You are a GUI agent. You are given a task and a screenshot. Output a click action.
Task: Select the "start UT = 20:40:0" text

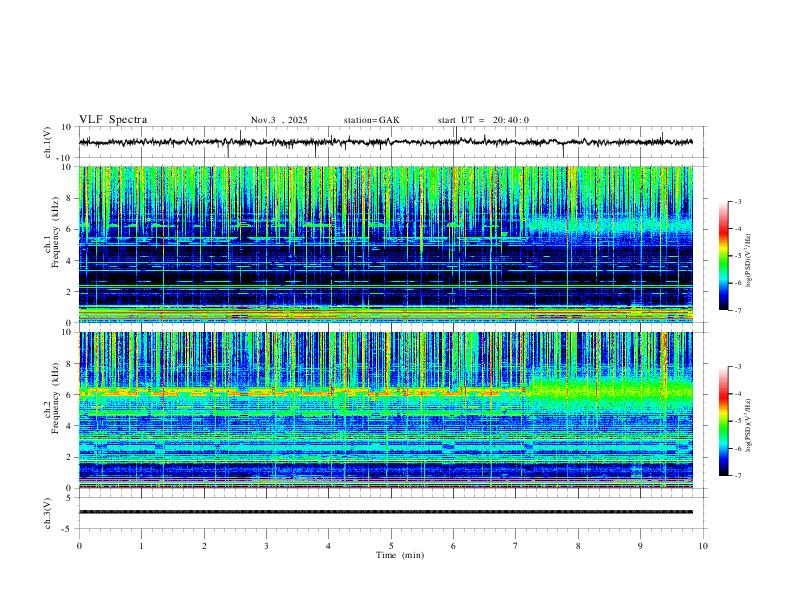click(x=483, y=120)
